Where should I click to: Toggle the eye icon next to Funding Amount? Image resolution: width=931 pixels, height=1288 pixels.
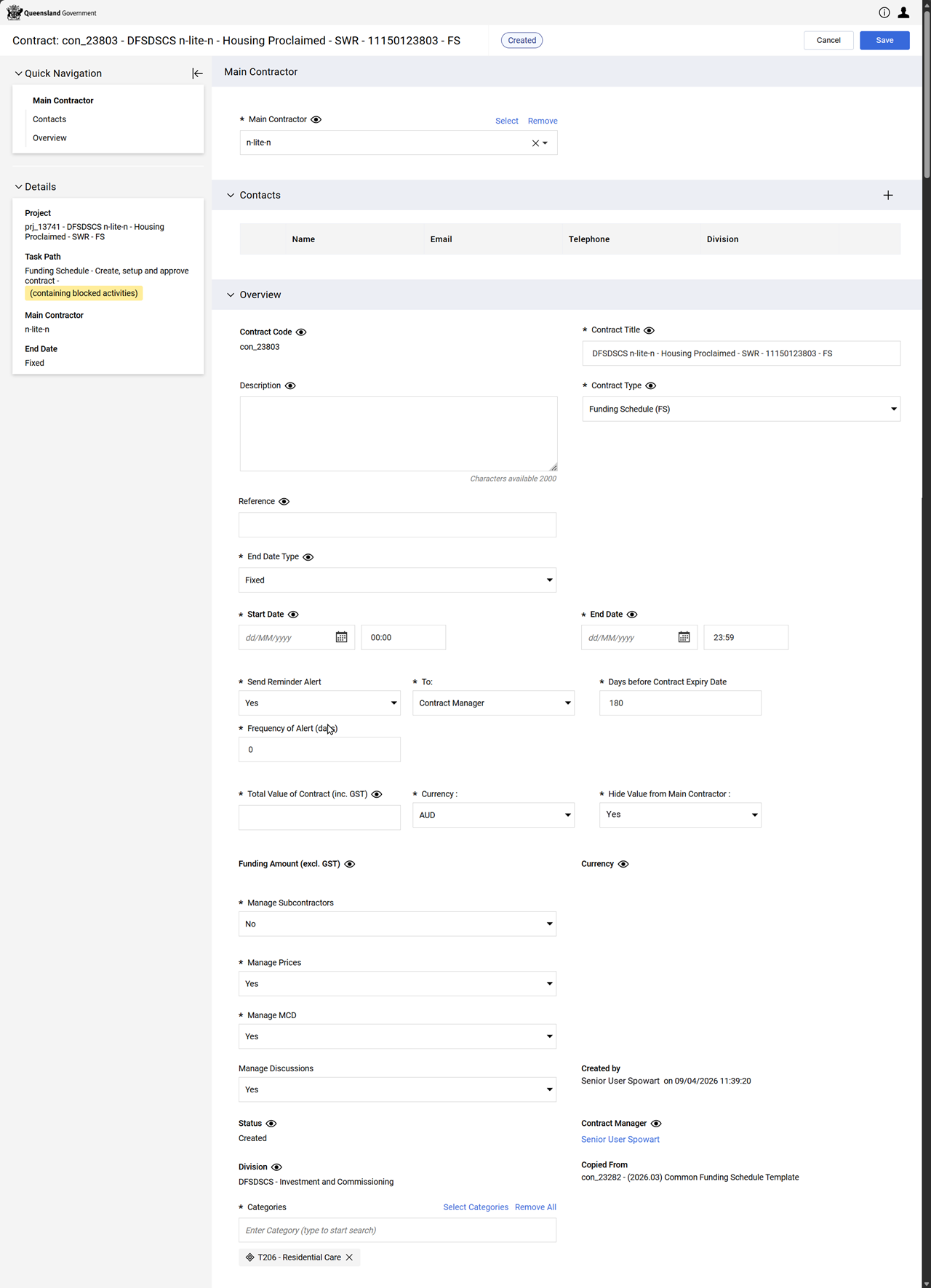click(x=350, y=864)
